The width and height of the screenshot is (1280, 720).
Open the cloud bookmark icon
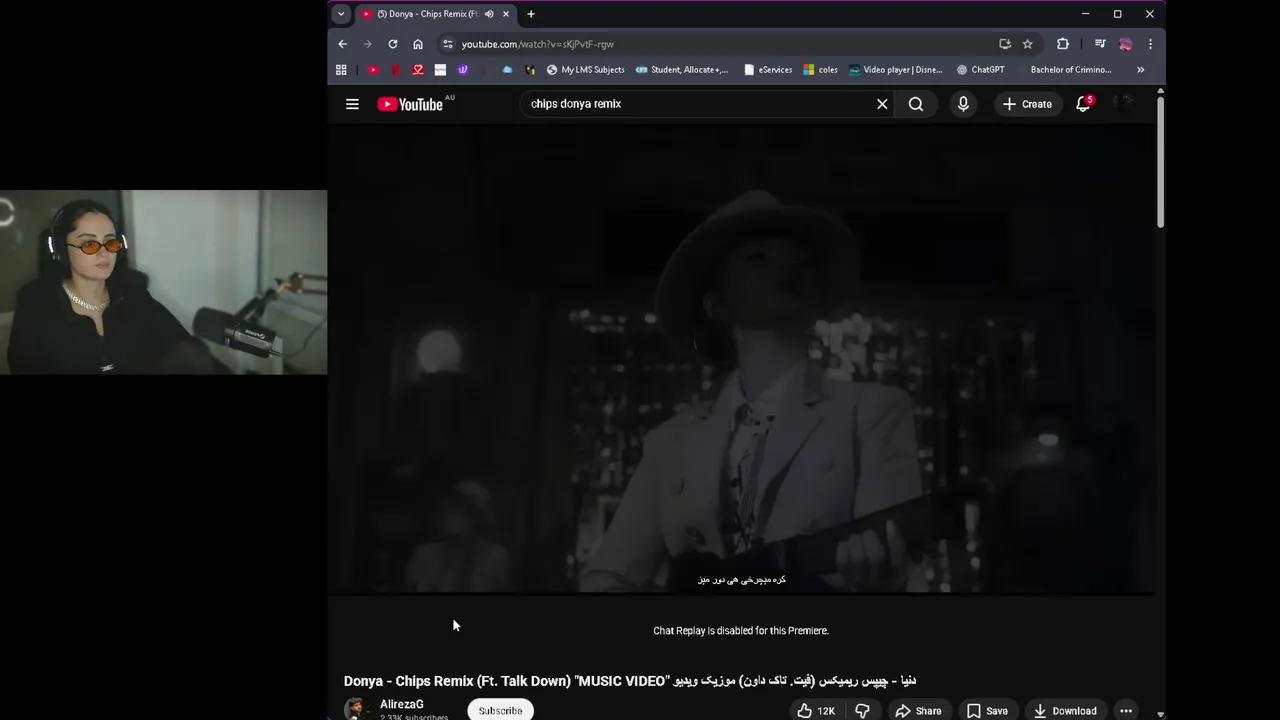[x=507, y=70]
